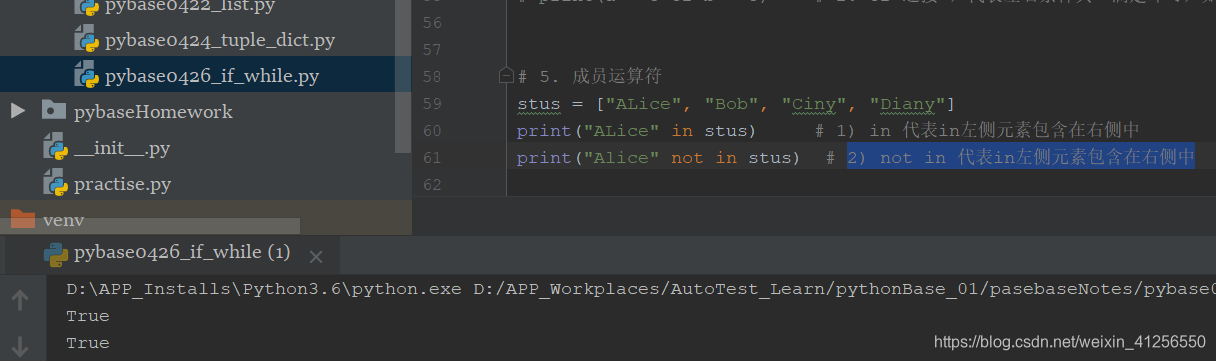Viewport: 1216px width, 361px height.
Task: Click Python icon of pybase0424_tuple_dict.py
Action: (x=86, y=40)
